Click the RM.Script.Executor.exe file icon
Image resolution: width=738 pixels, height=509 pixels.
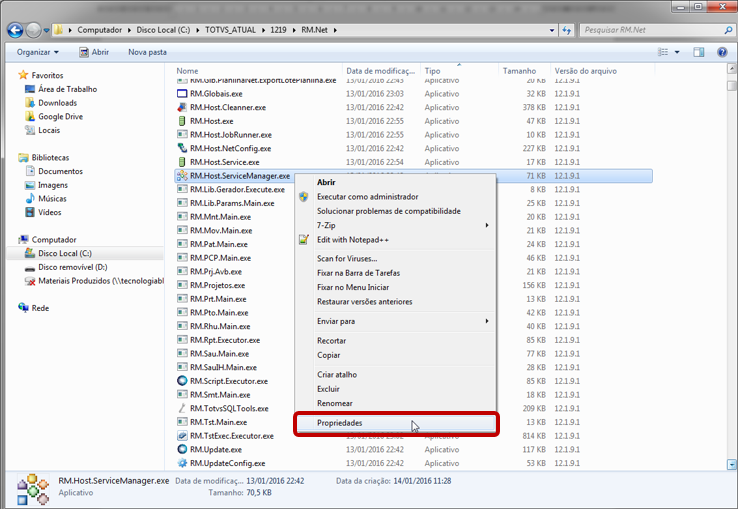coord(182,381)
